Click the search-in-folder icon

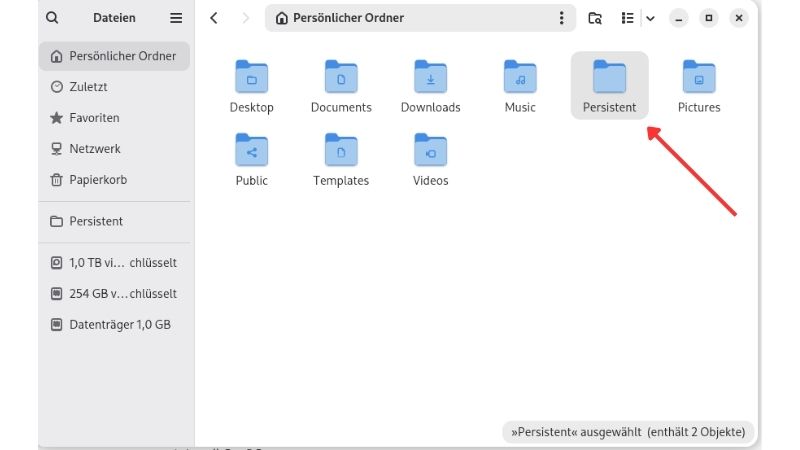coord(595,18)
